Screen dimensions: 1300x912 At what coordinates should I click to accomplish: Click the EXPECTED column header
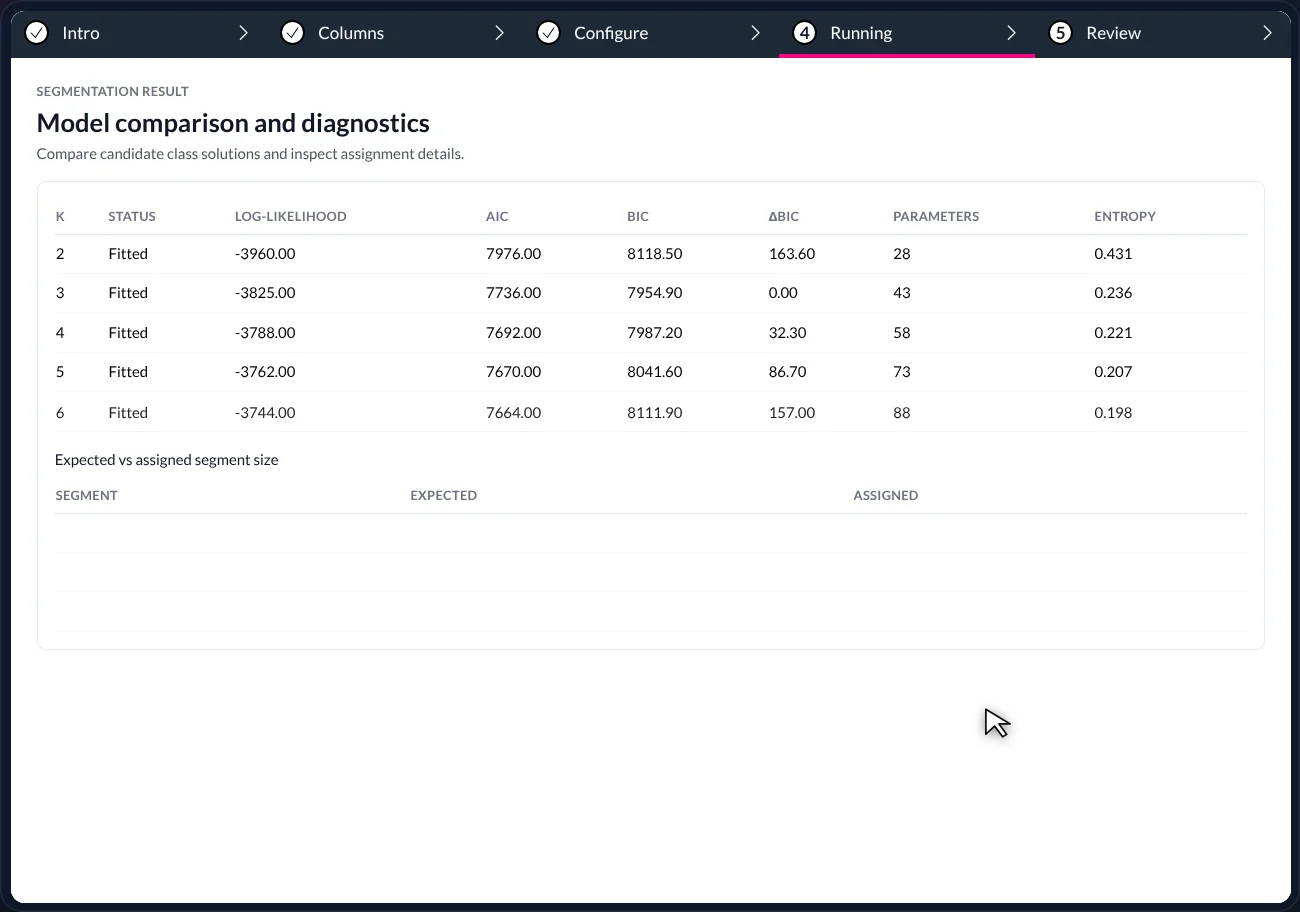[443, 495]
